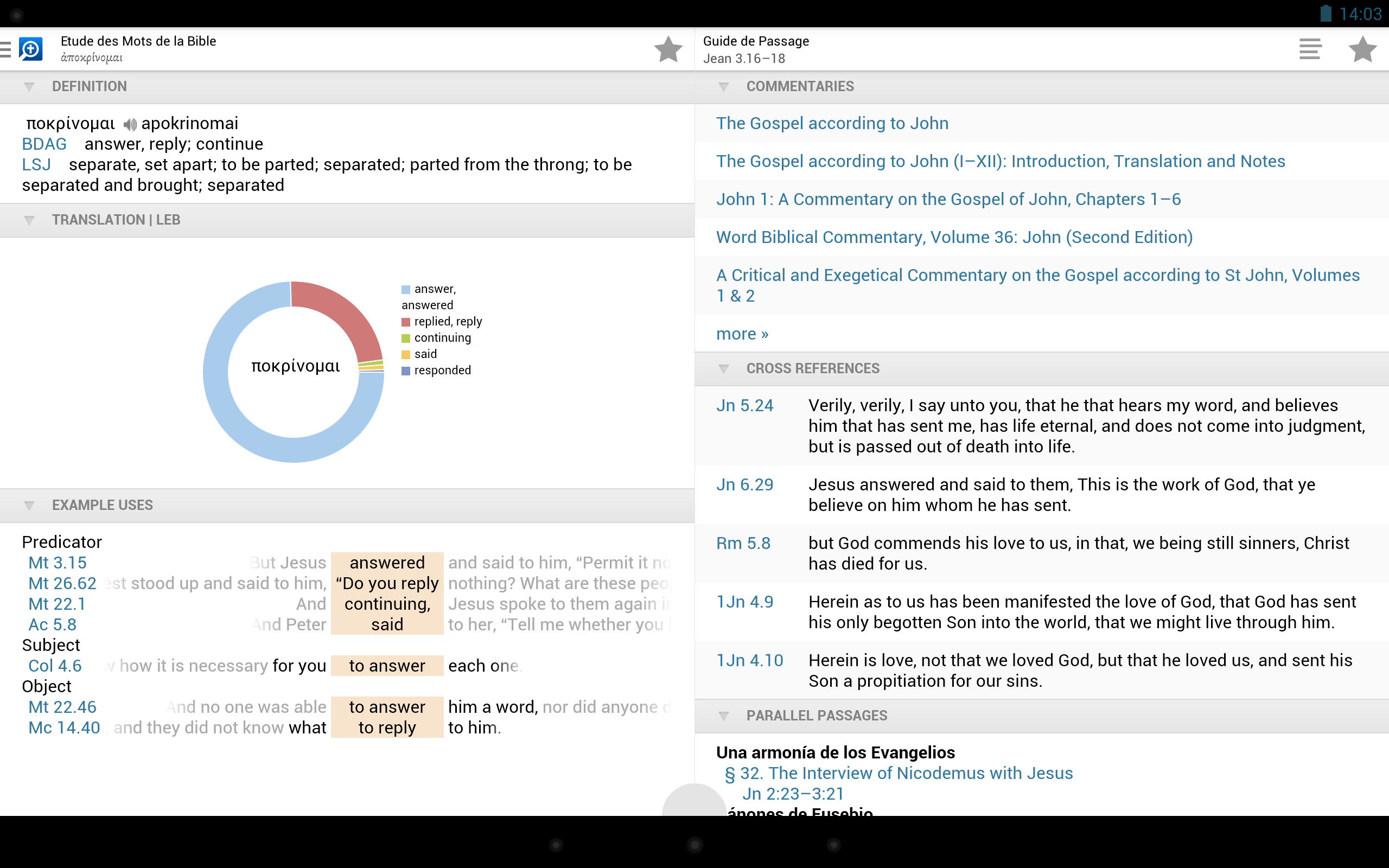Collapse the EXAMPLE USES section
The height and width of the screenshot is (868, 1389).
tap(29, 506)
